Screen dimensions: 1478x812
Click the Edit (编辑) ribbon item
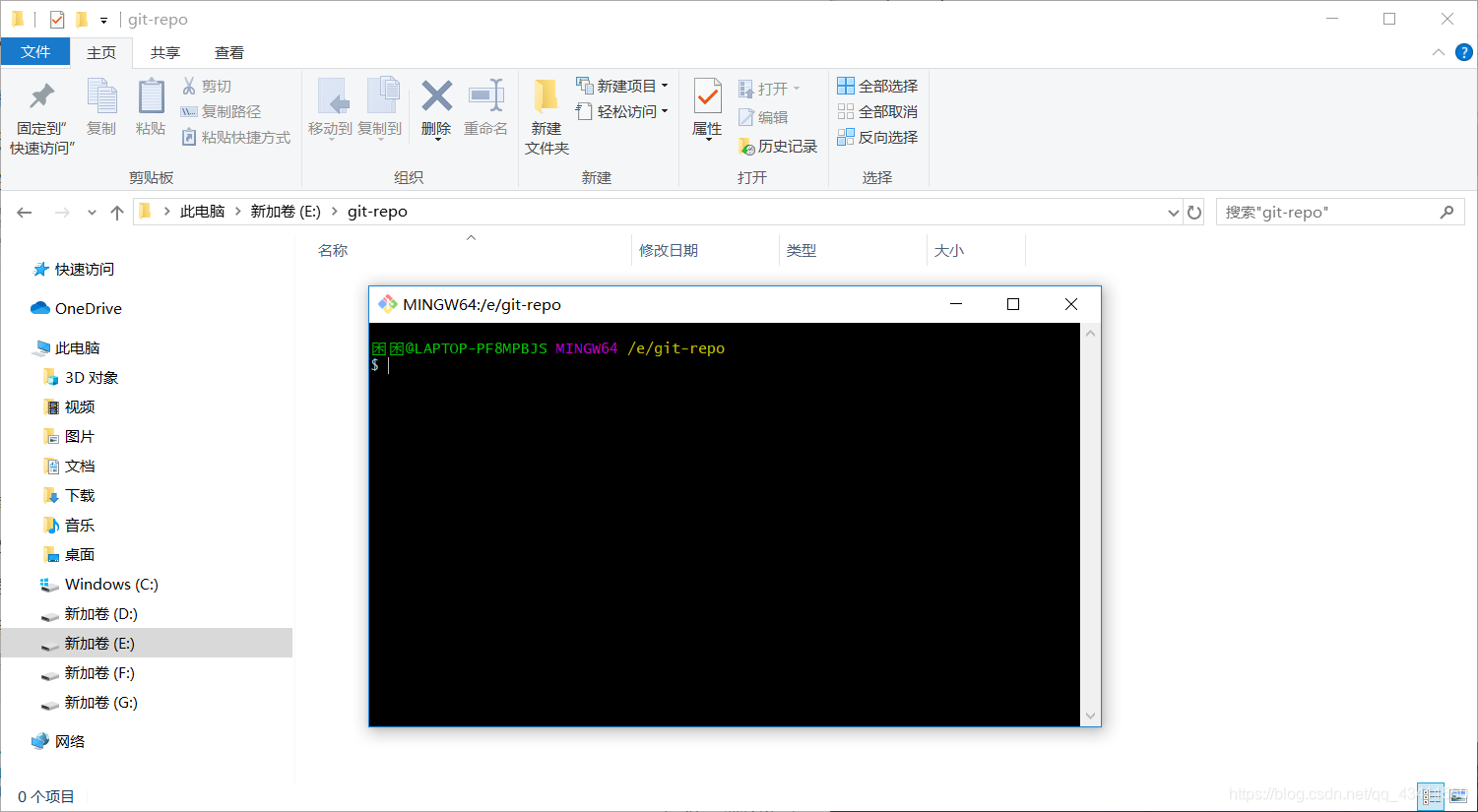[x=764, y=118]
